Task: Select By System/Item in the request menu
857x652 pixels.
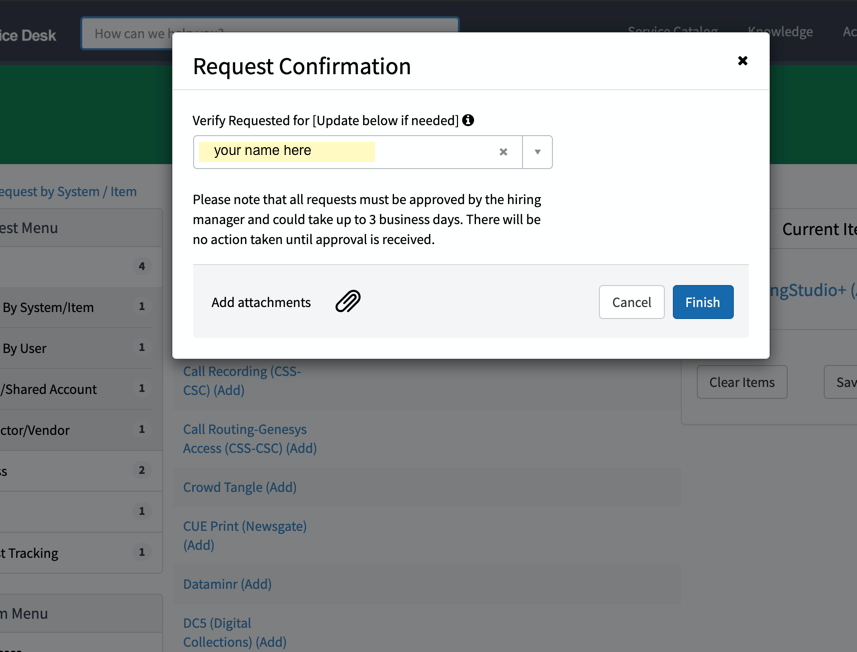Action: 48,307
